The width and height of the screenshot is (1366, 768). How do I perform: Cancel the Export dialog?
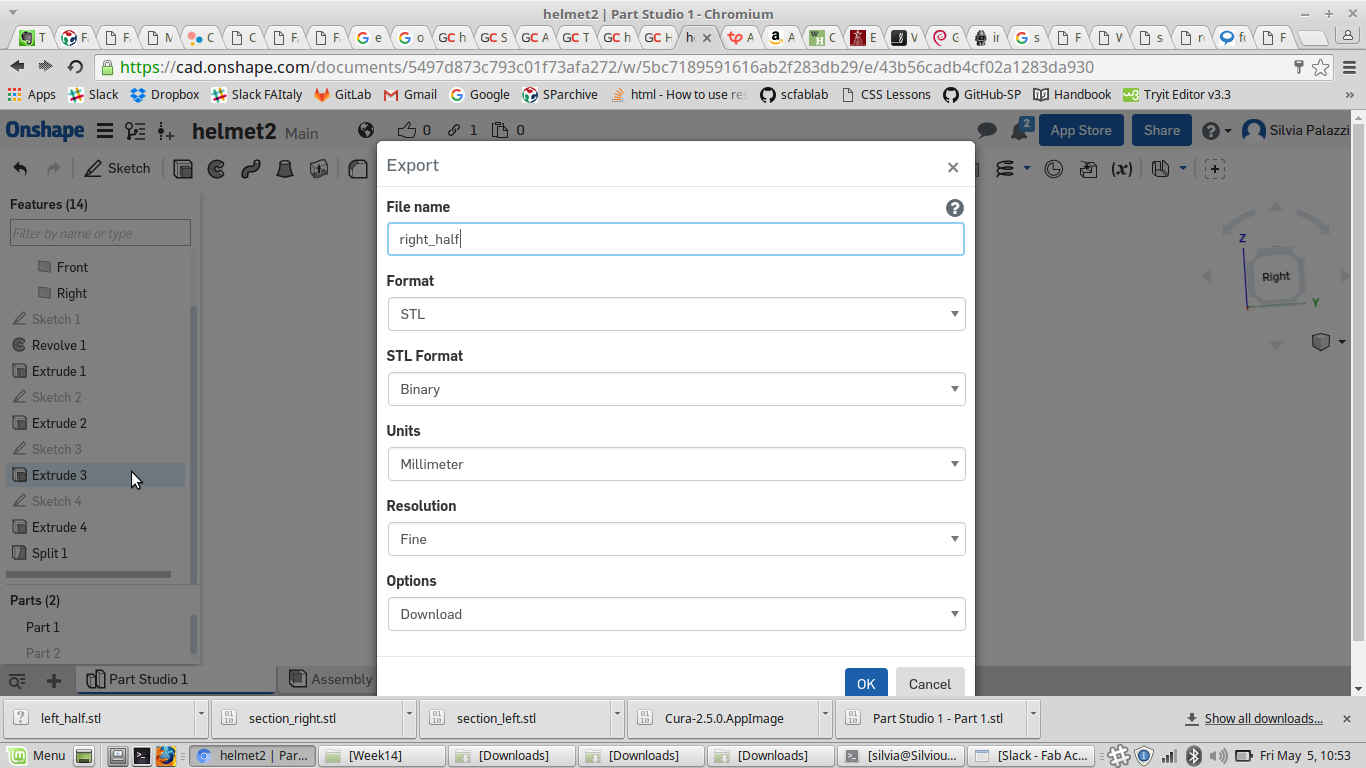click(x=930, y=684)
